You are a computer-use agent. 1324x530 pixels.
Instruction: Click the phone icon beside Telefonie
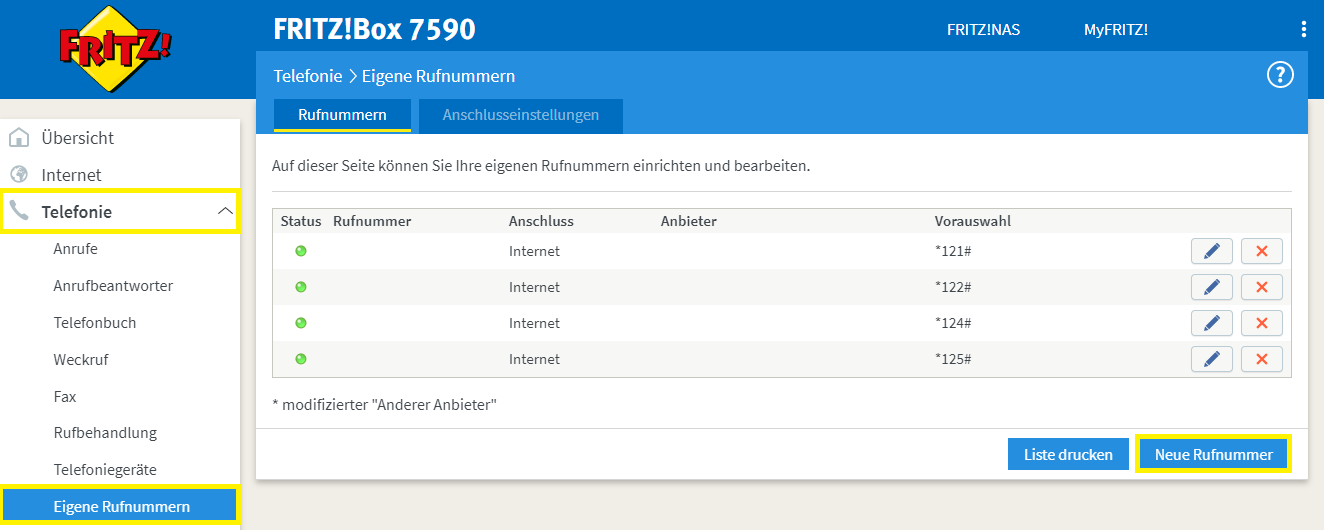coord(18,211)
